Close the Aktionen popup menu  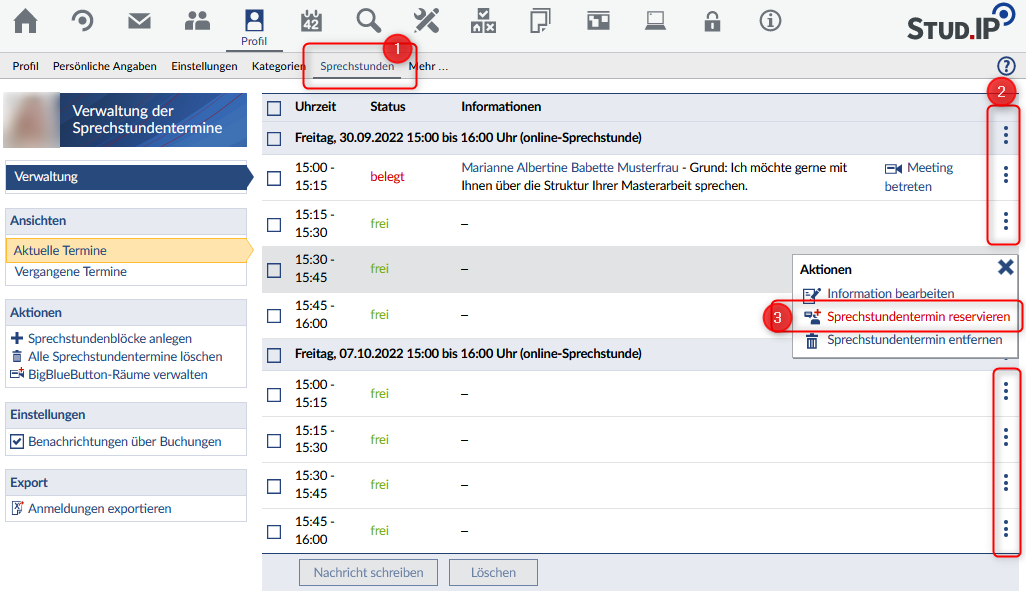[1006, 267]
